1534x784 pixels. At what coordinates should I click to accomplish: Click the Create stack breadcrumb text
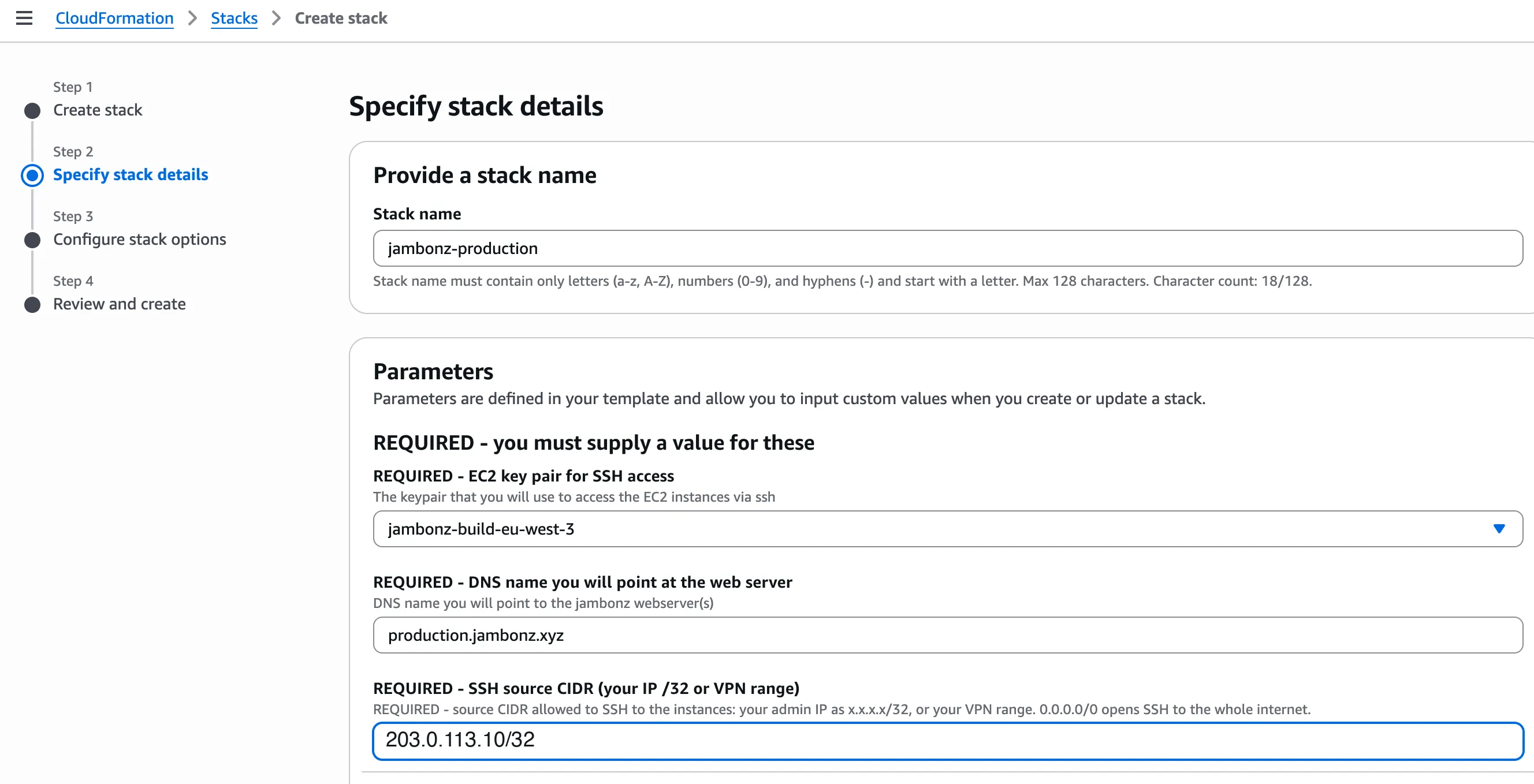[x=341, y=18]
